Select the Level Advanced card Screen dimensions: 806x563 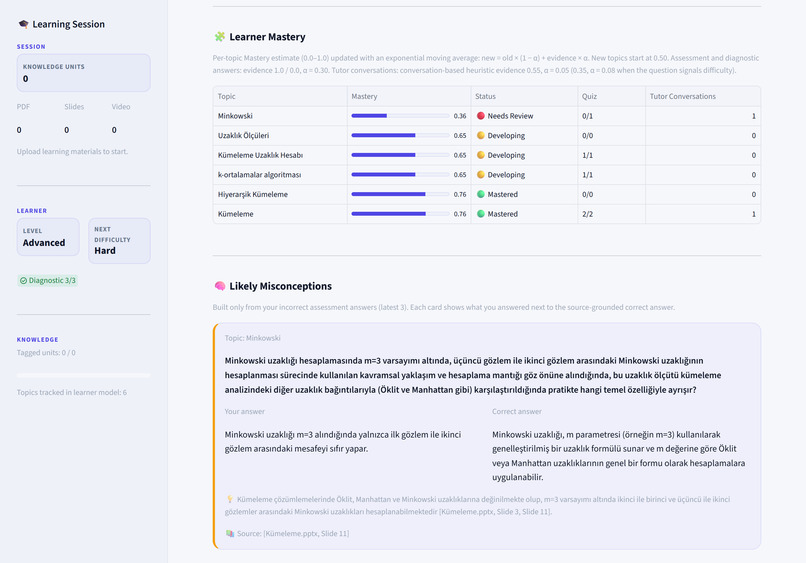coord(48,237)
